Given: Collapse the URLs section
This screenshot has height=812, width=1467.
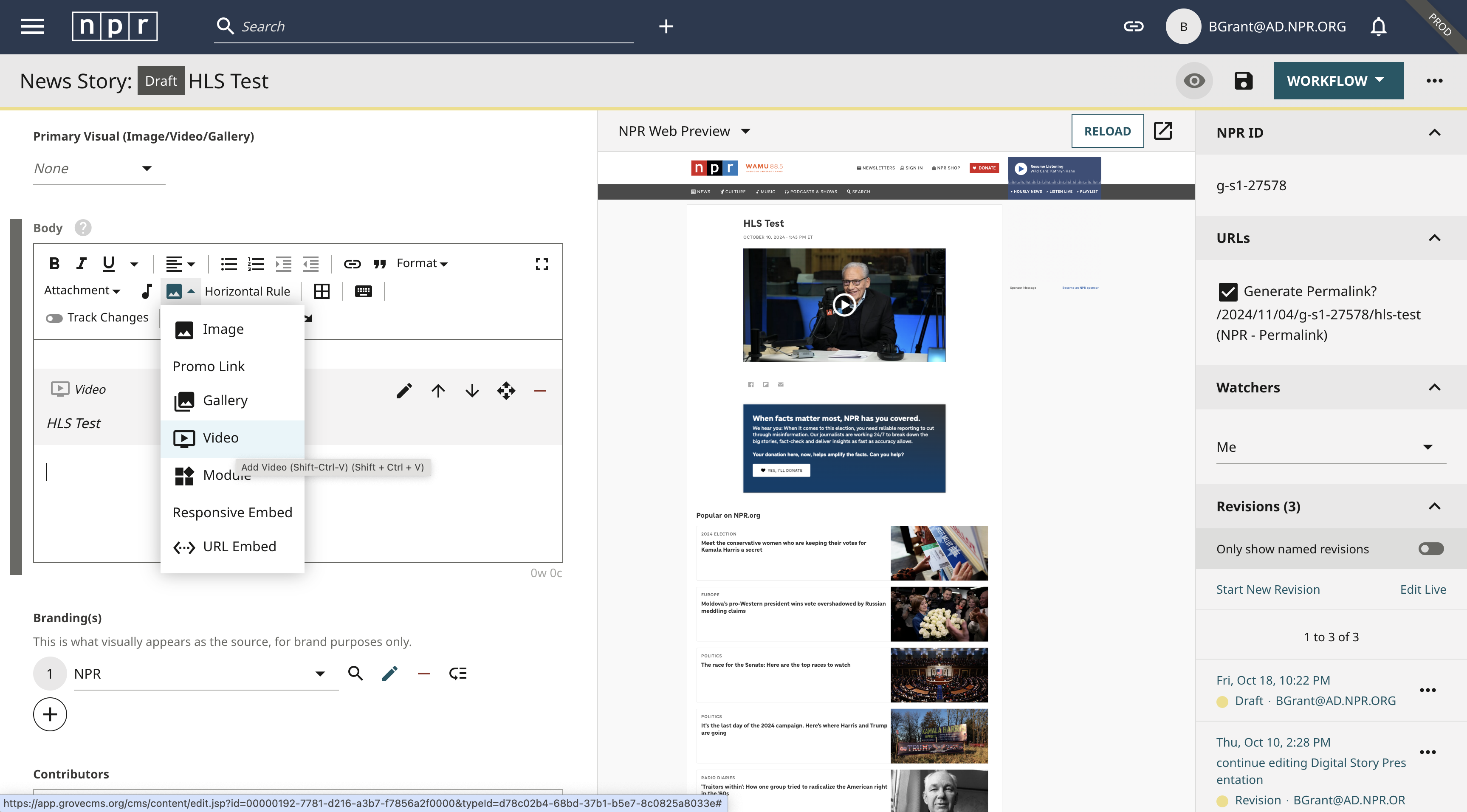Looking at the screenshot, I should point(1434,238).
